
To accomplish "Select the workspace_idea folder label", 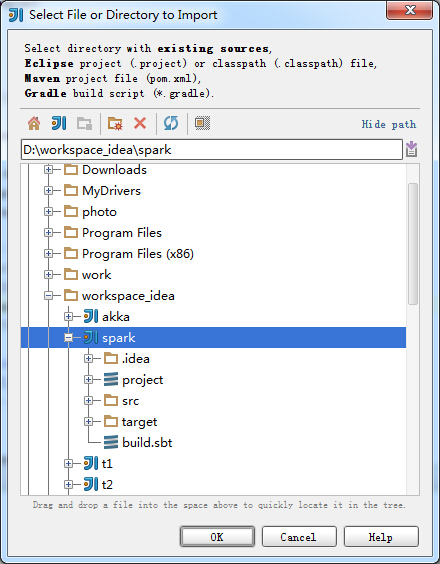I will (128, 296).
